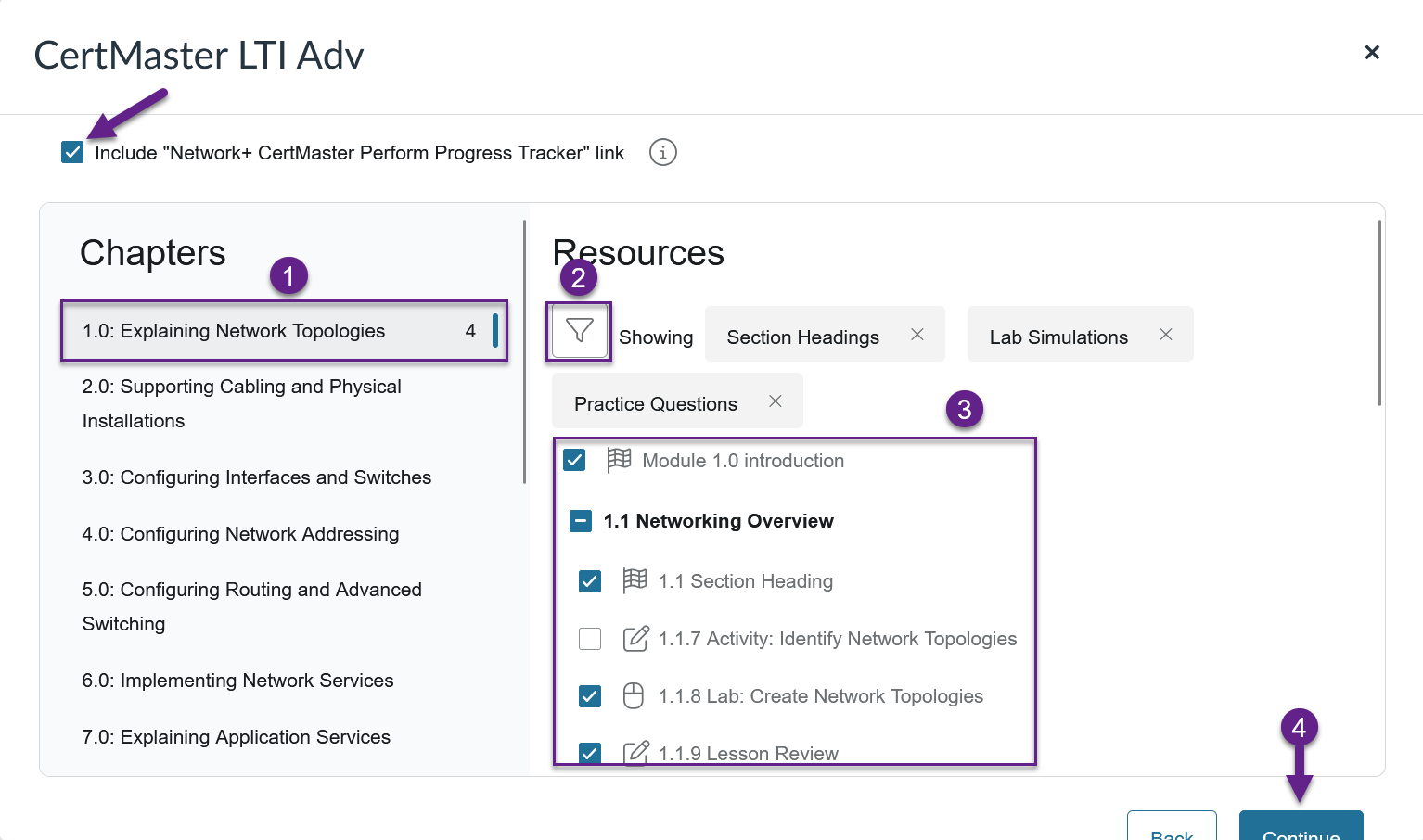The image size is (1423, 840).
Task: Toggle the 1.1 Networking Overview group checkbox
Action: point(581,521)
